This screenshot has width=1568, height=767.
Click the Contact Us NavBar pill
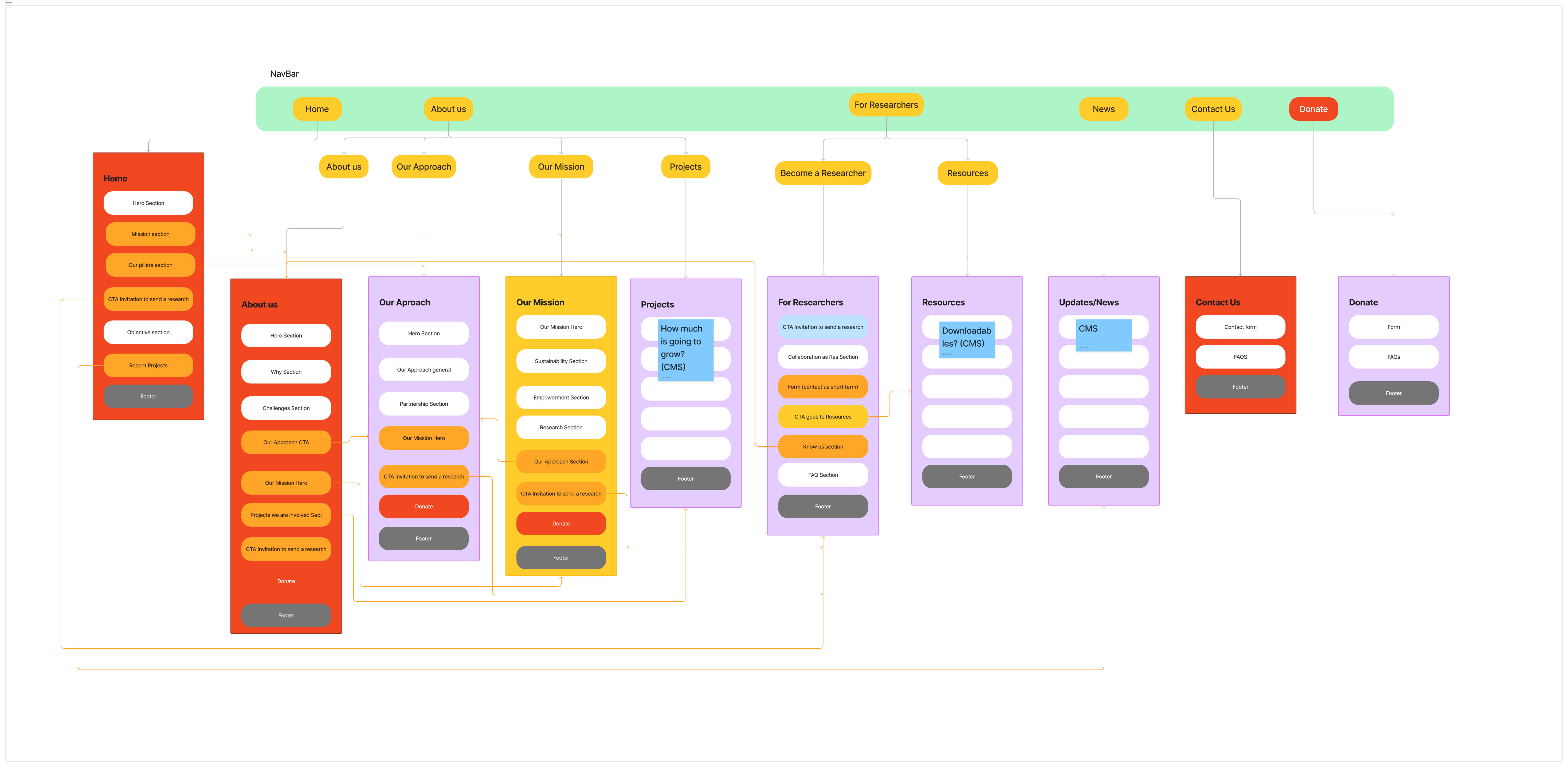[x=1213, y=109]
